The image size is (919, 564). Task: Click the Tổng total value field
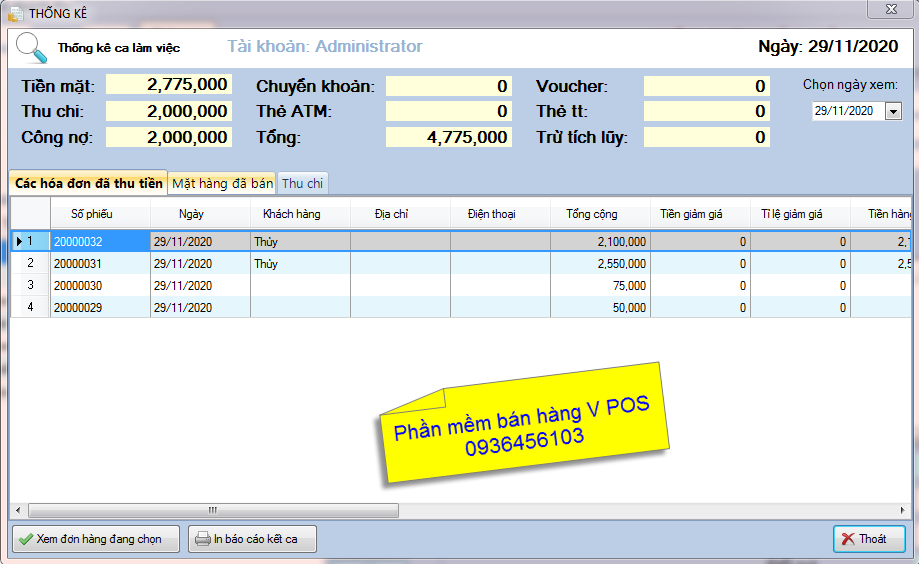(448, 137)
